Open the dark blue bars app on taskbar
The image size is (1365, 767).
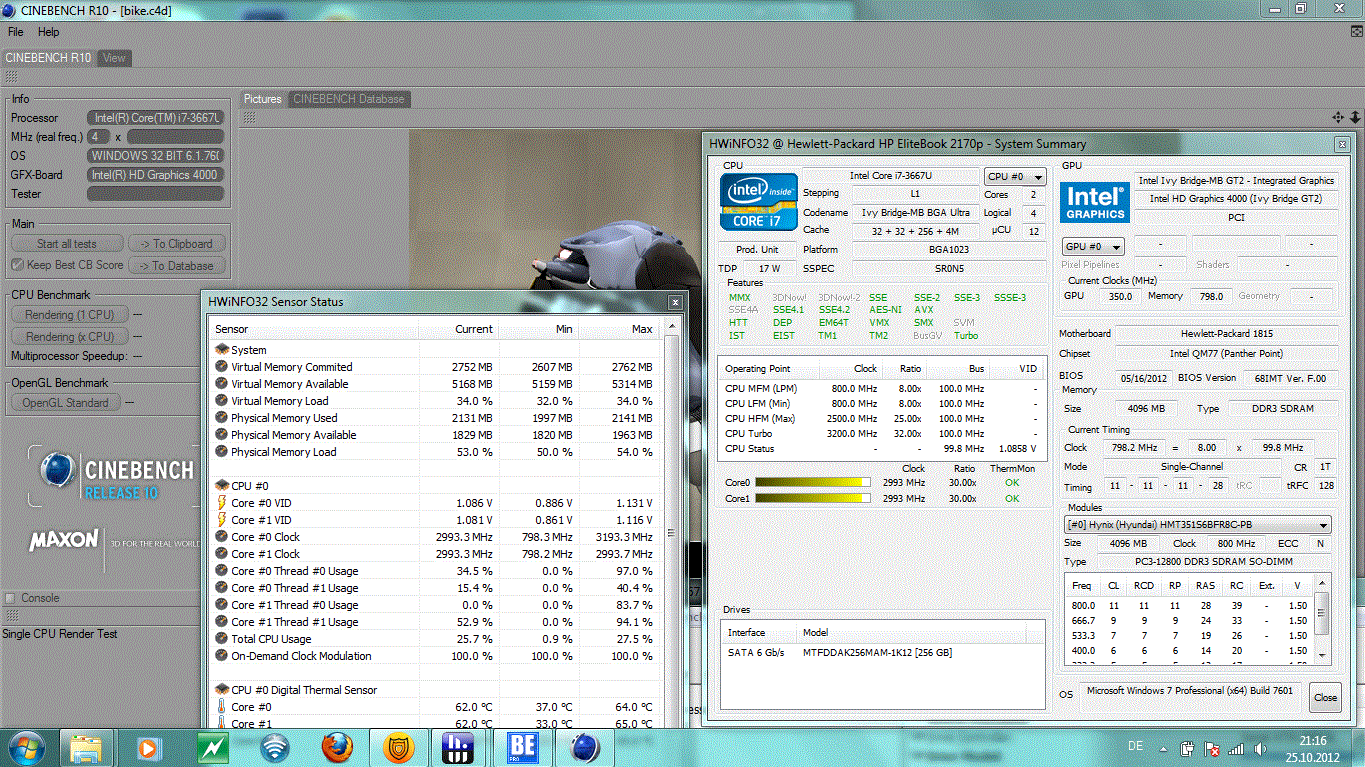click(x=457, y=747)
